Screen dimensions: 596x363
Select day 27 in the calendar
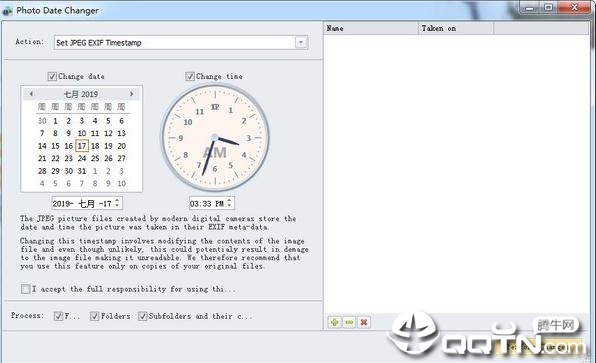121,159
